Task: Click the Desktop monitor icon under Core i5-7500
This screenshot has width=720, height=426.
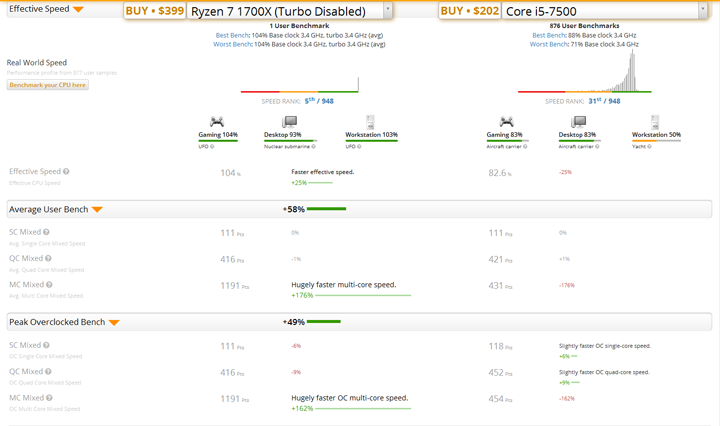Action: coord(578,122)
